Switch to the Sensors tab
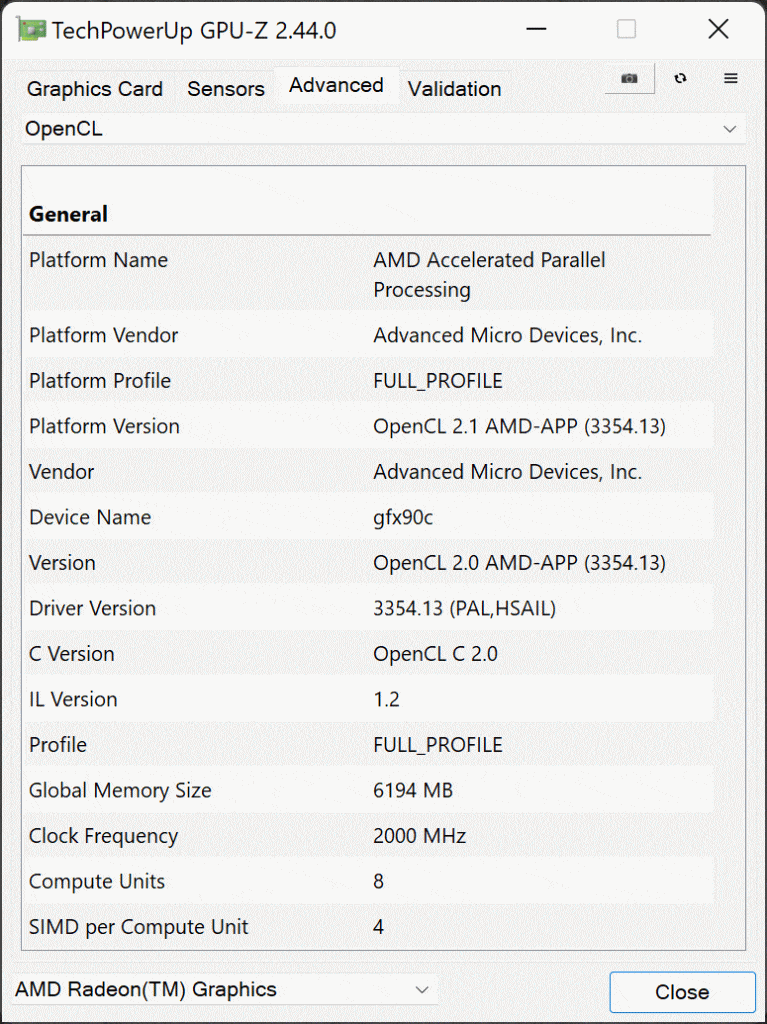Viewport: 767px width, 1024px height. point(226,89)
